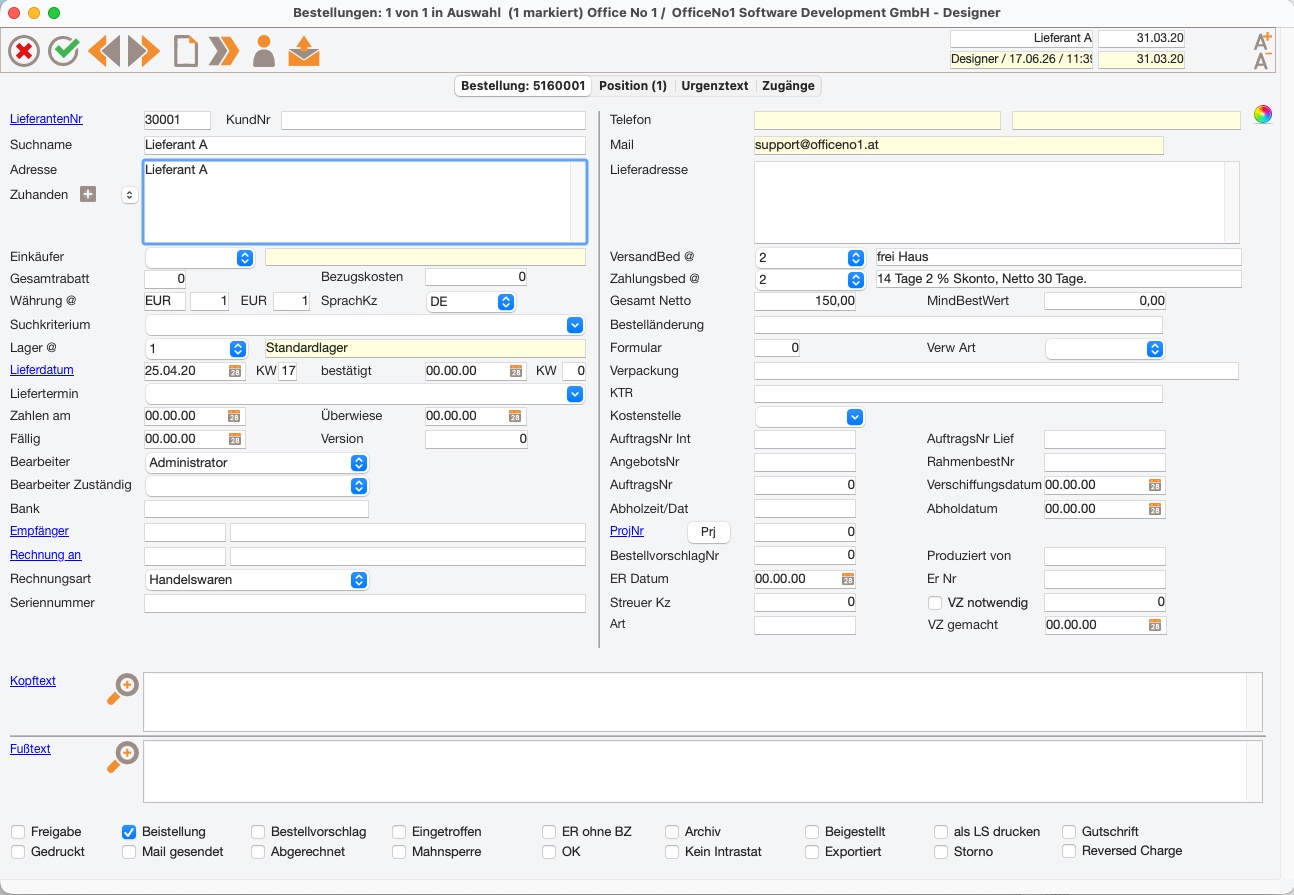The height and width of the screenshot is (895, 1294).
Task: Open the rainbow color wheel picker
Action: coord(1263,114)
